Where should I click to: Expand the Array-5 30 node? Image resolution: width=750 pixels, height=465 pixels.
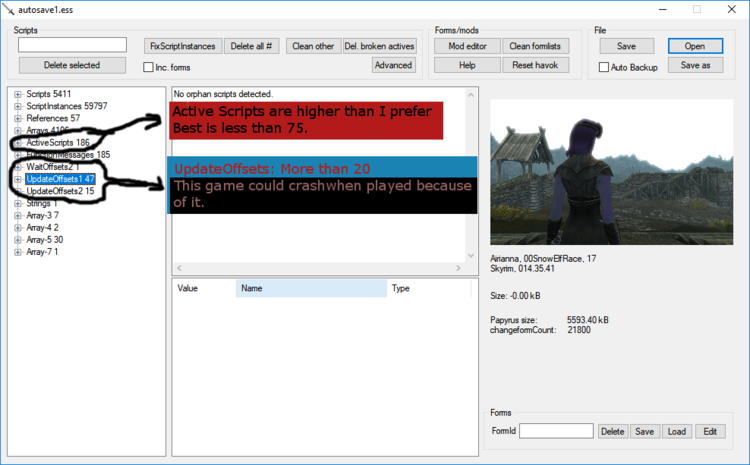coord(18,240)
